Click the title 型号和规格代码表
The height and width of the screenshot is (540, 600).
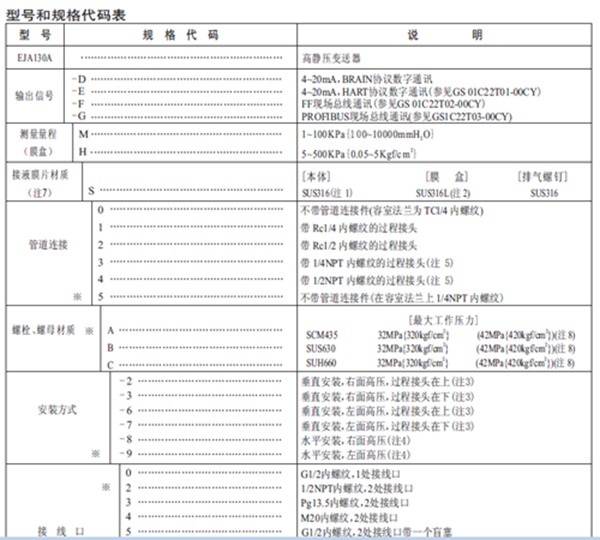[65, 15]
